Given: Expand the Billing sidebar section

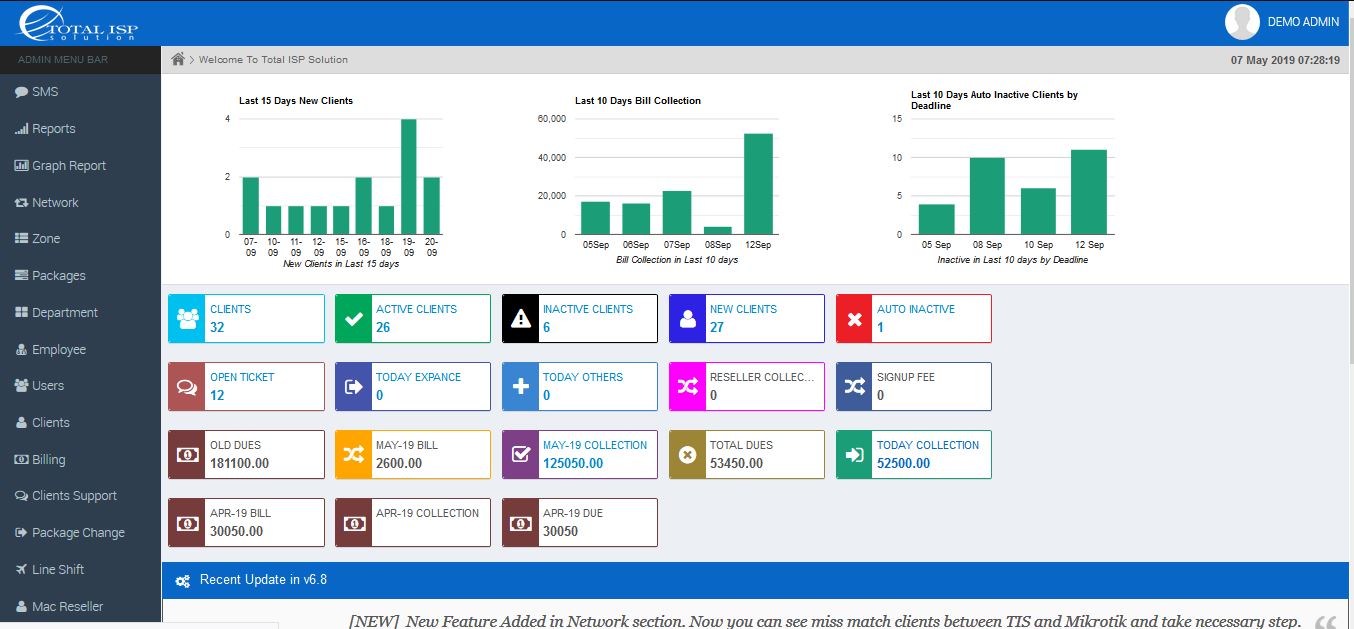Looking at the screenshot, I should click(x=48, y=460).
